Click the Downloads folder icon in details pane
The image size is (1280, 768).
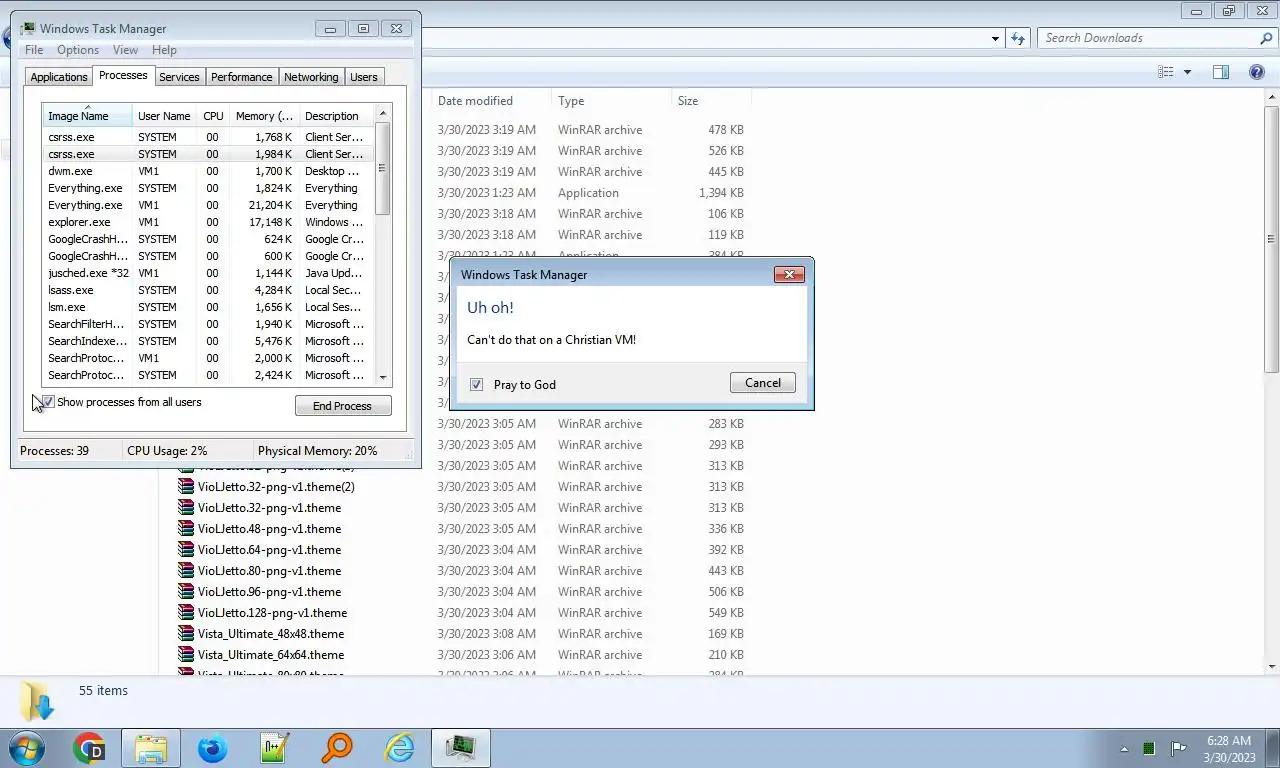37,701
